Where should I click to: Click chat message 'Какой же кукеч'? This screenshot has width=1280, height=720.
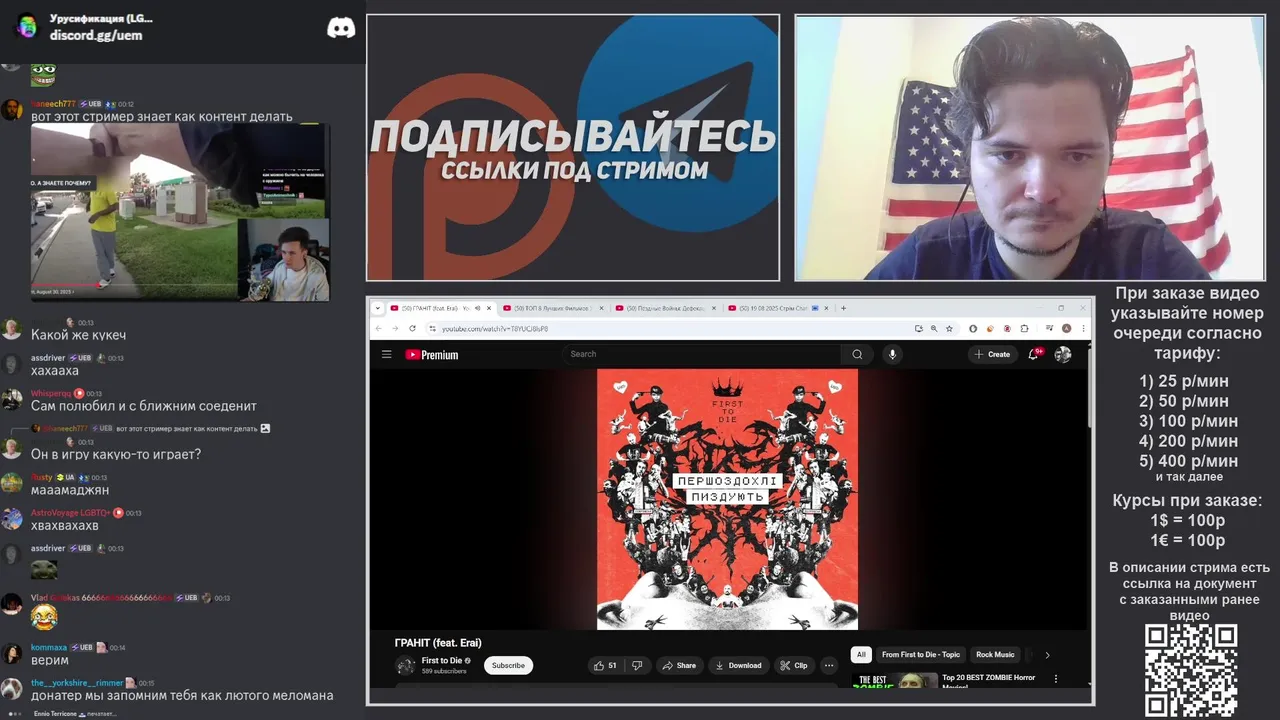(x=78, y=335)
